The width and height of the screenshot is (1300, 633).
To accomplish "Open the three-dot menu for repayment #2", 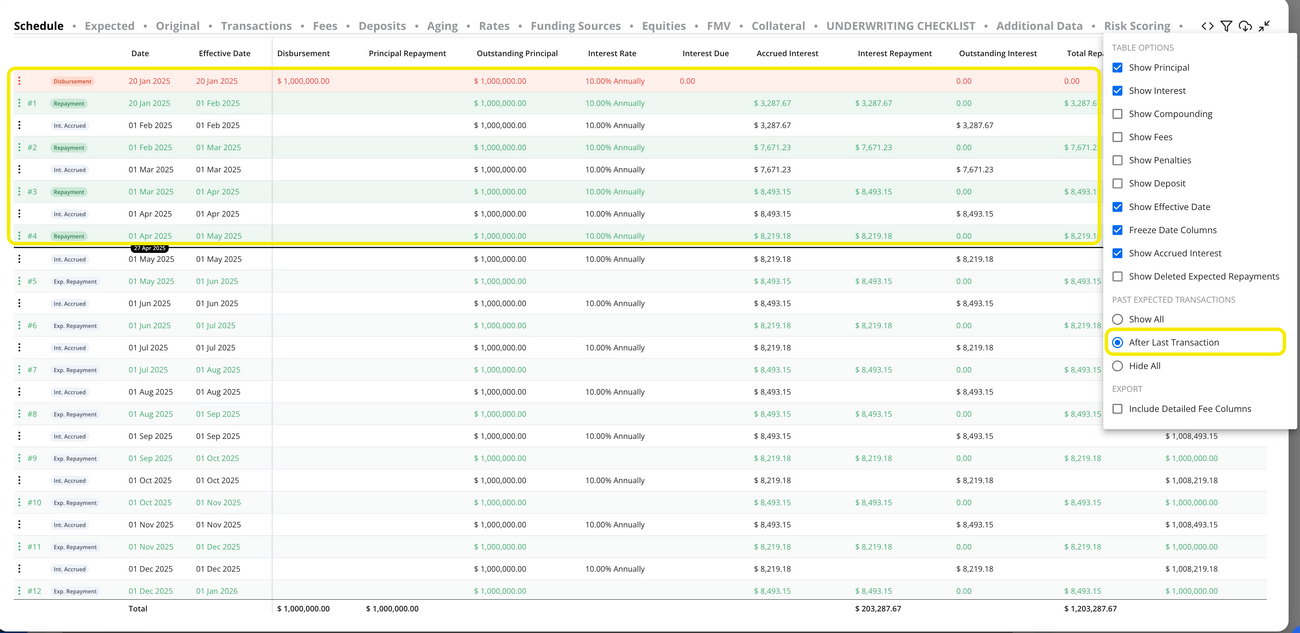I will [19, 147].
